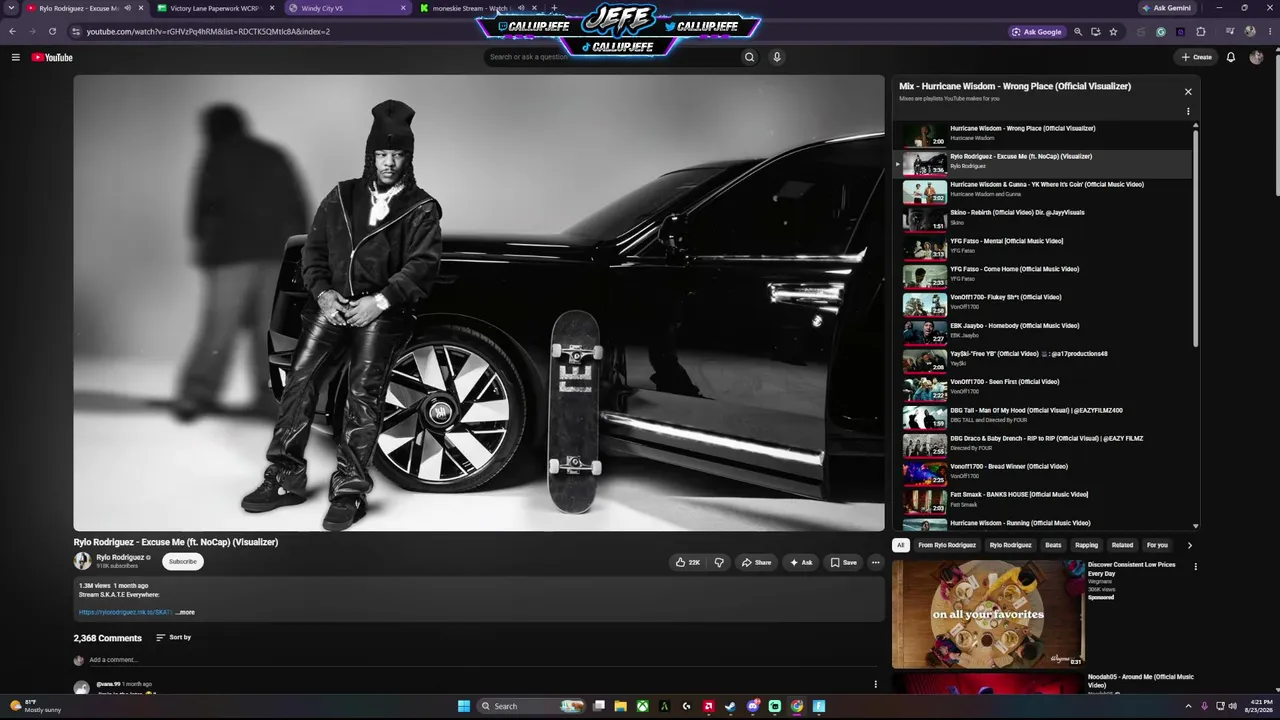The image size is (1280, 720).
Task: Switch to the Victory Lane Paperwork tab
Action: [x=214, y=8]
